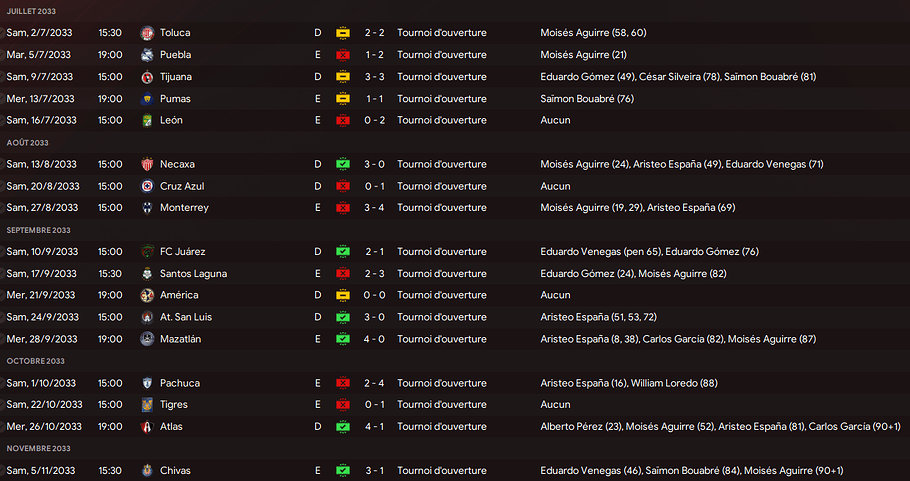The width and height of the screenshot is (910, 481).
Task: Select the Sam, 24/9/2033 fixture date
Action: point(41,317)
